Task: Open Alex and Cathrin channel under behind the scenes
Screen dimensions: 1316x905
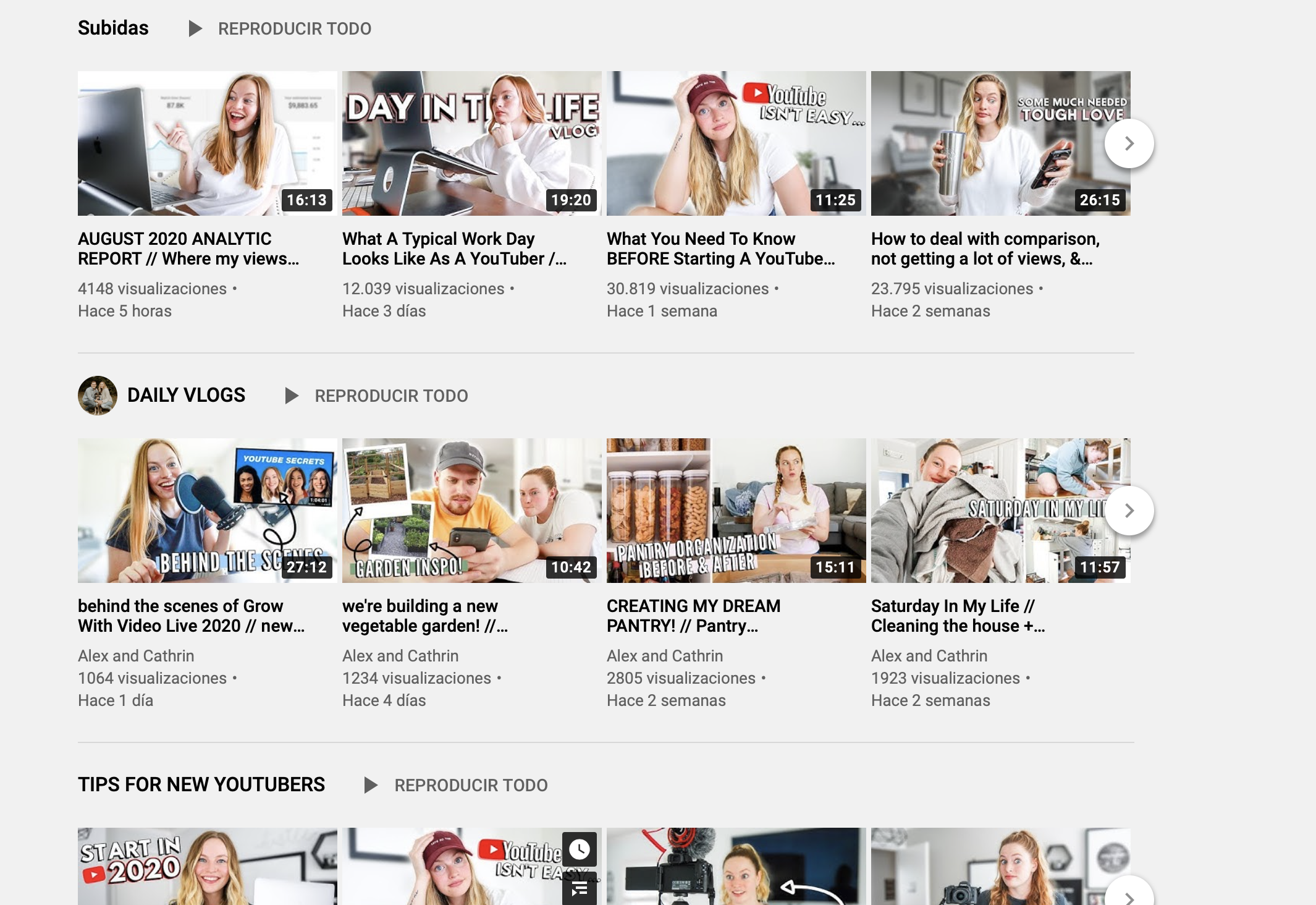Action: pos(136,656)
